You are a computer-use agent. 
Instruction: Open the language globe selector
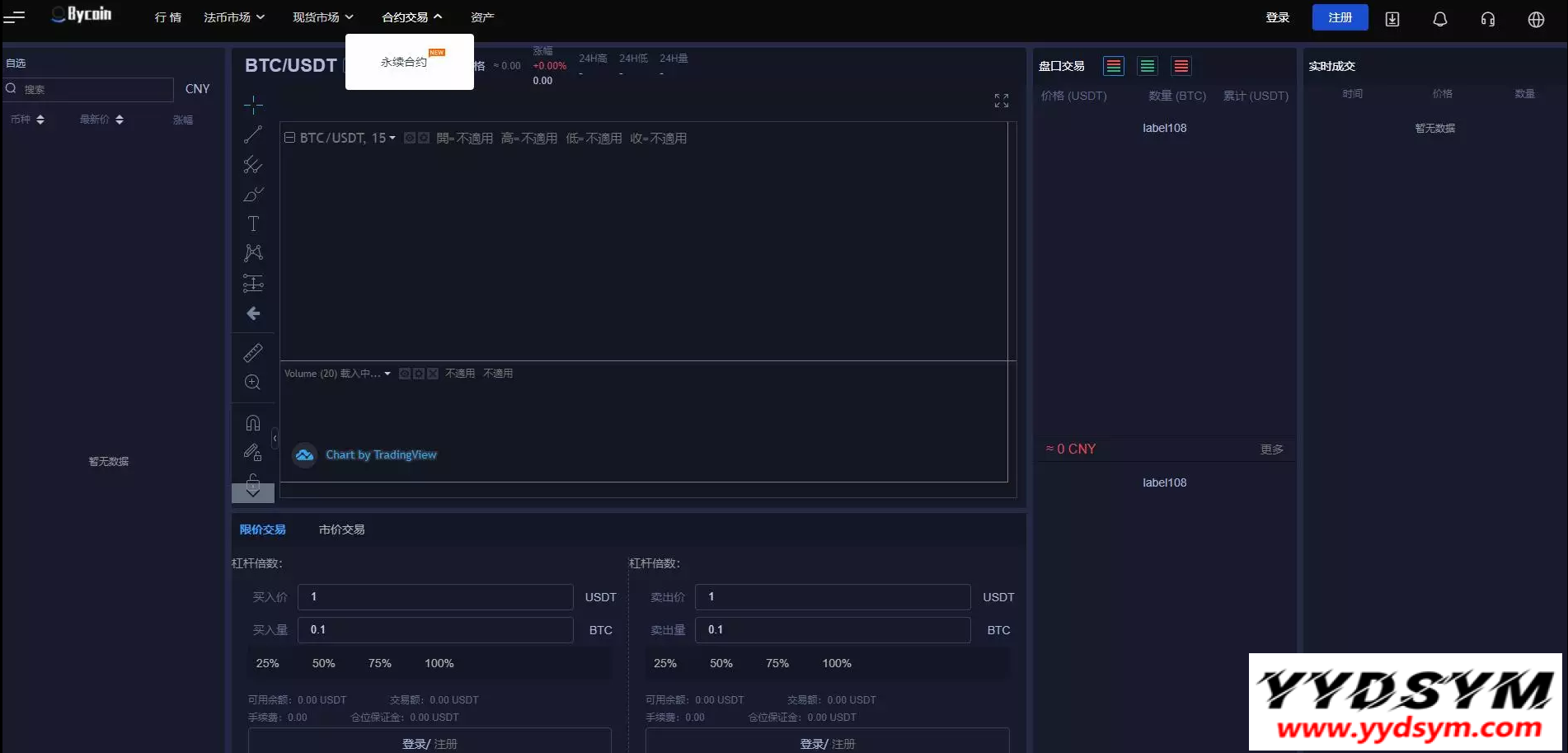[x=1535, y=19]
